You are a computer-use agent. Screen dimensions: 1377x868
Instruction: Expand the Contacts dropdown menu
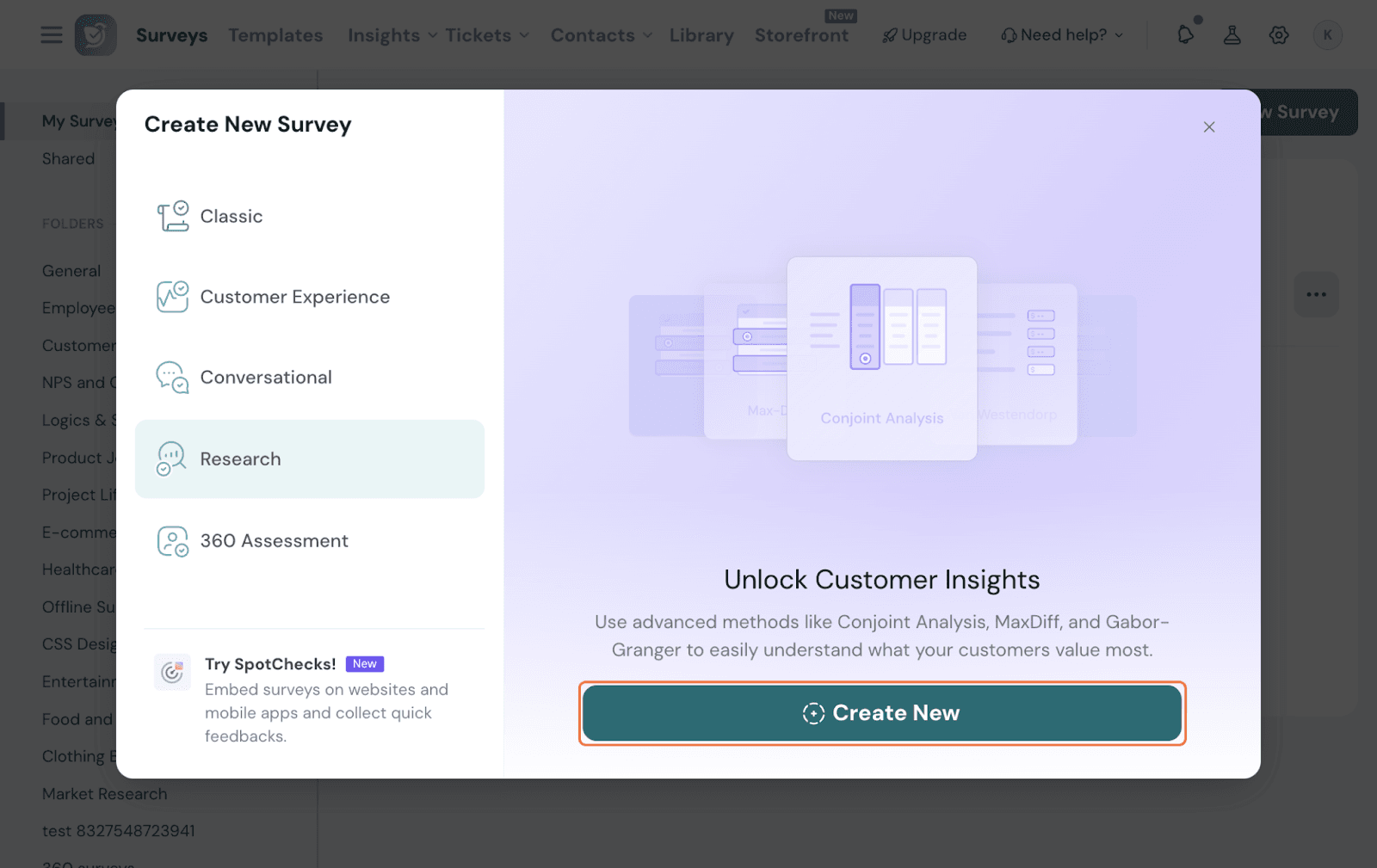[601, 35]
